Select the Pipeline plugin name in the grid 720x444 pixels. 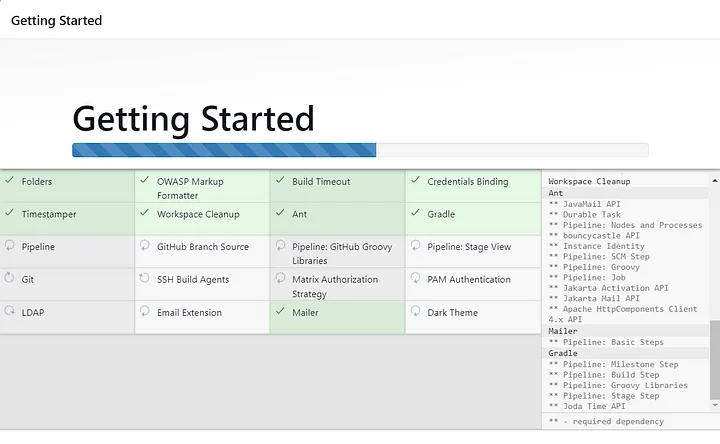click(38, 247)
